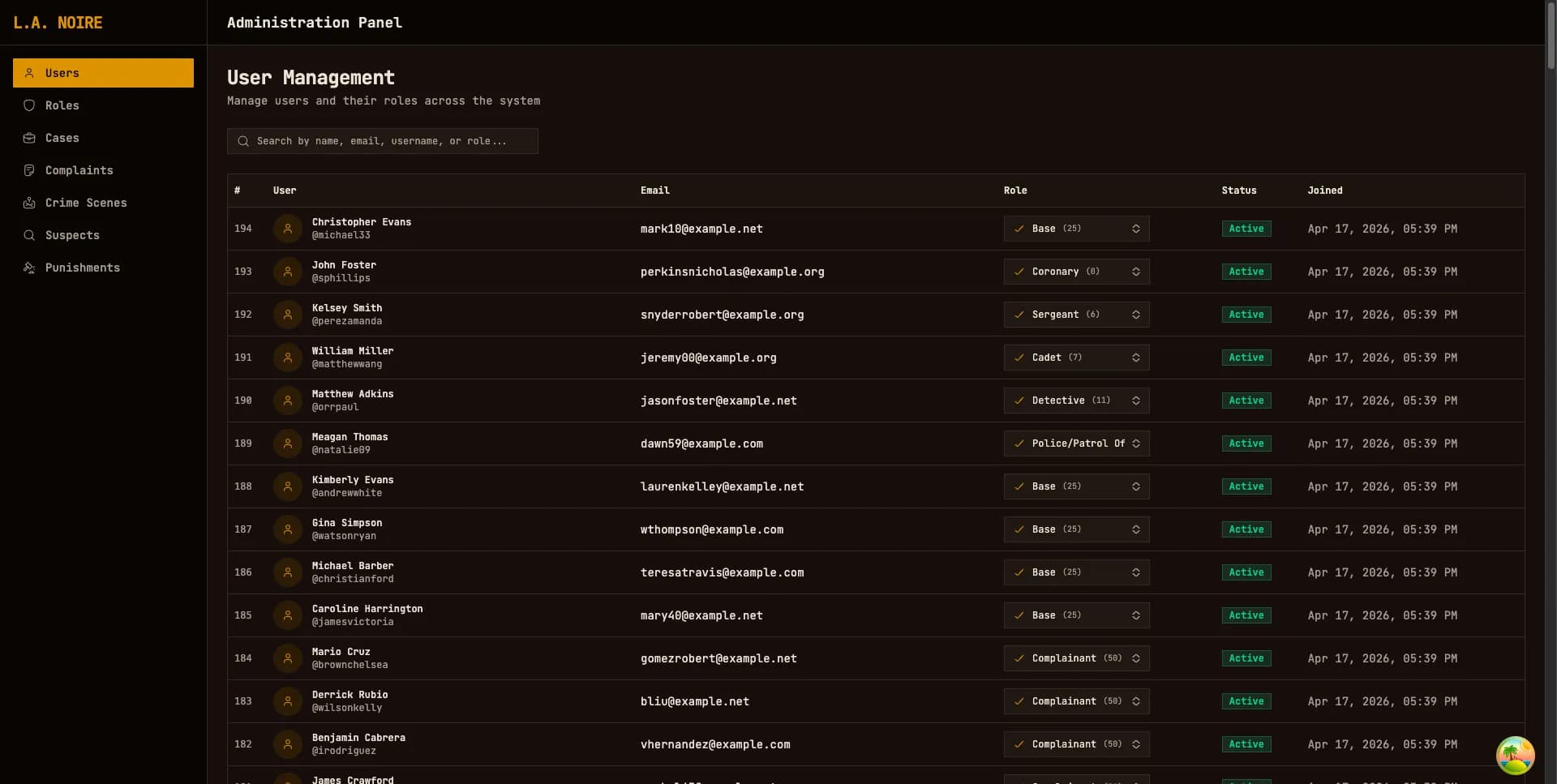
Task: Click Mario Cruz's avatar icon
Action: [x=288, y=658]
